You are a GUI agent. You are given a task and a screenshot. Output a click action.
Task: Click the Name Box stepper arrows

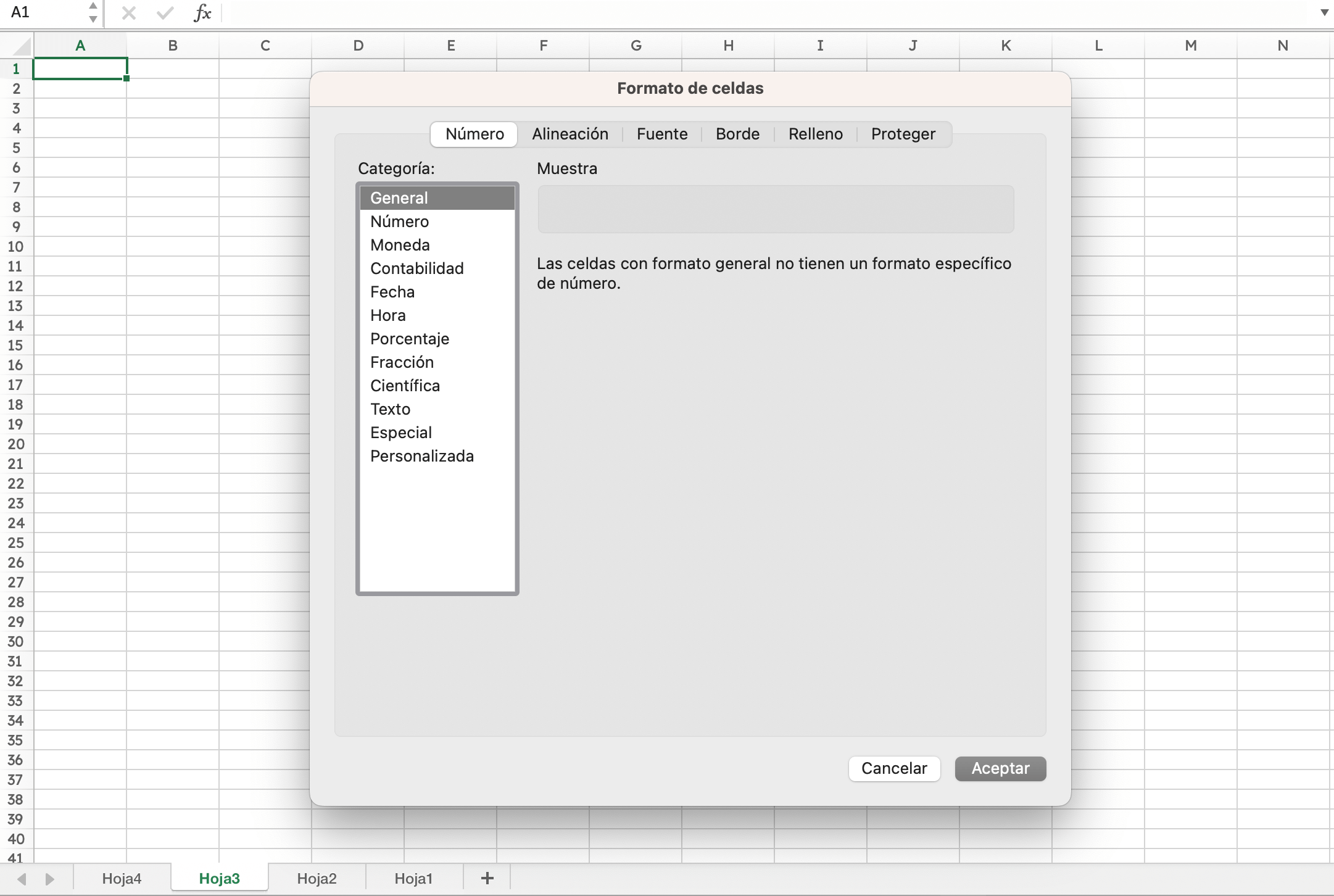coord(92,12)
